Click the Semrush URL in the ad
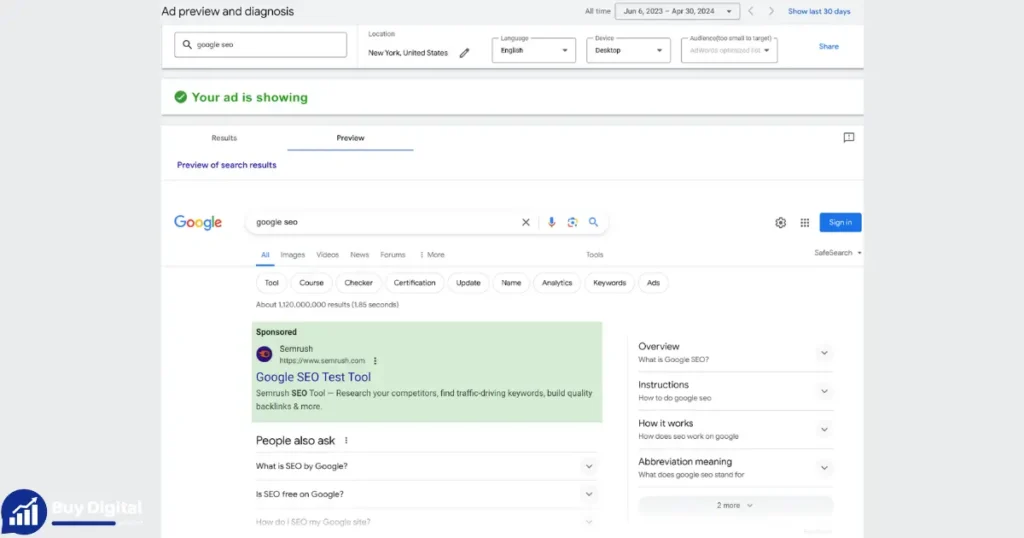Image resolution: width=1024 pixels, height=538 pixels. 322,360
